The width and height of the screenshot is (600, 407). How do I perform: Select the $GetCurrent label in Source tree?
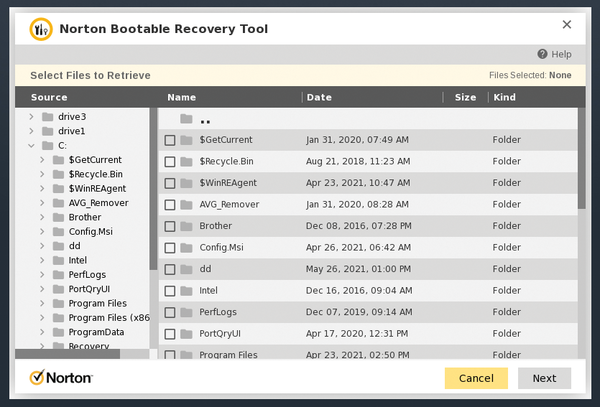click(x=95, y=160)
